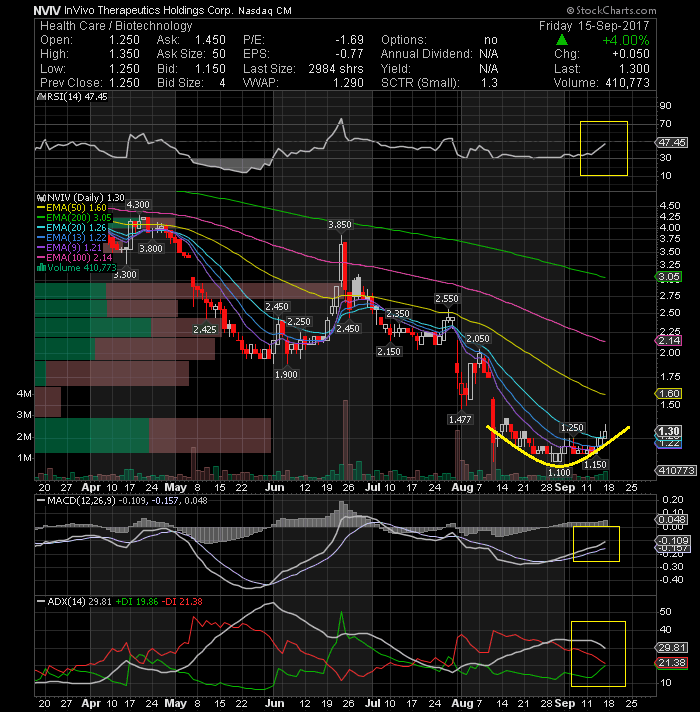This screenshot has height=712, width=700.
Task: Click the Volume 410,773 legend entry in chart
Action: click(x=77, y=267)
